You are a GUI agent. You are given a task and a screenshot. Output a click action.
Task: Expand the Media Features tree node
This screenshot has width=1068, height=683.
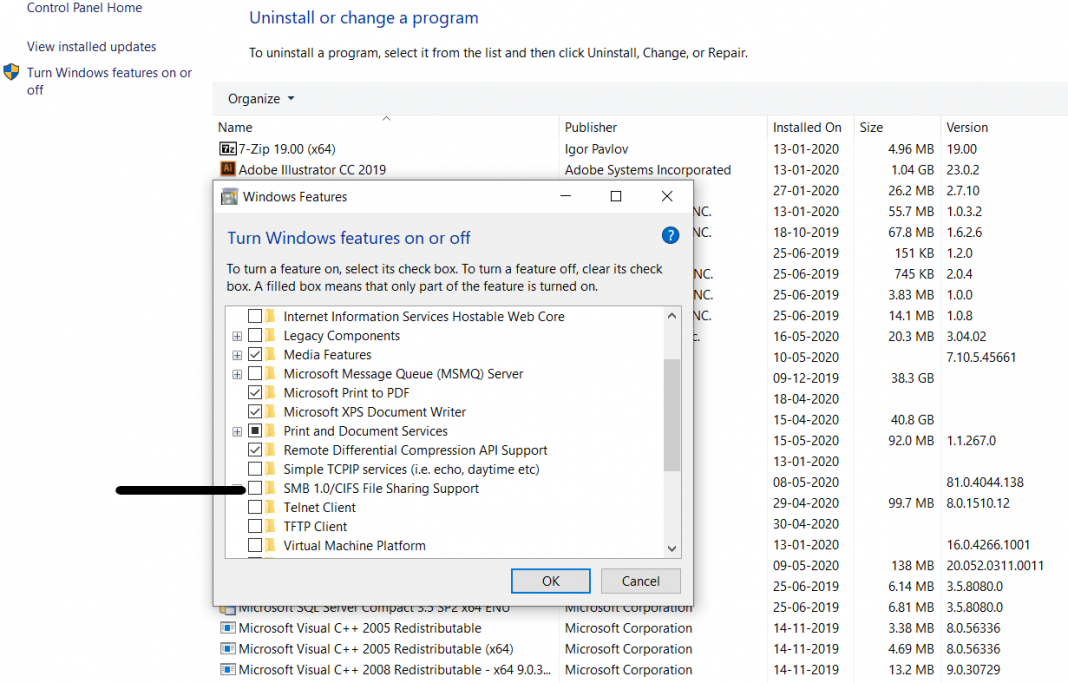tap(237, 354)
